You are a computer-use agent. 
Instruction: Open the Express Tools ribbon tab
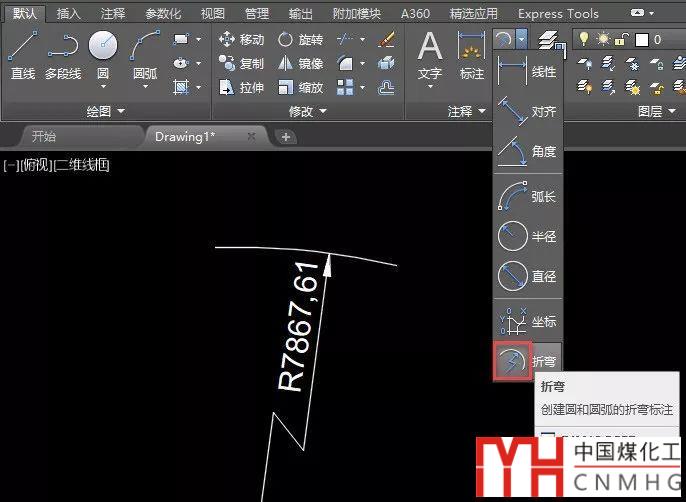click(x=558, y=14)
